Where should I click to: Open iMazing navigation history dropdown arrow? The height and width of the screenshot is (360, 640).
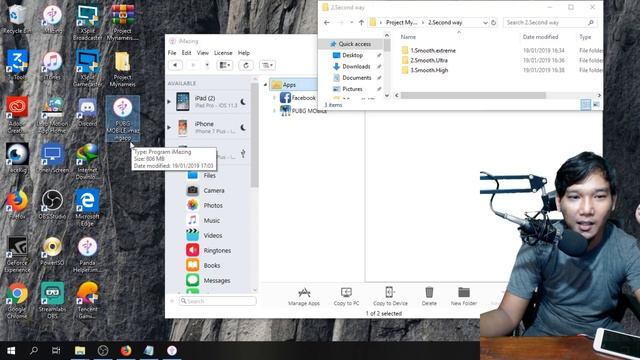(x=207, y=65)
